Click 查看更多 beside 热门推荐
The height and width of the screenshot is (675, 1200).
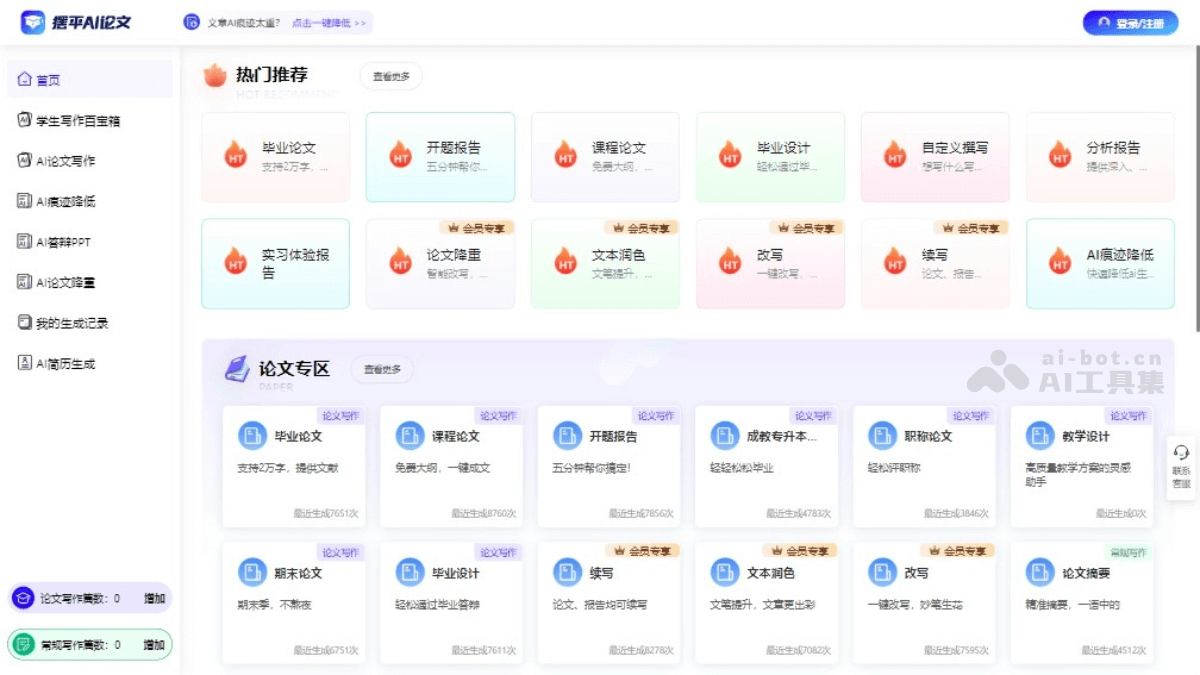(x=393, y=75)
